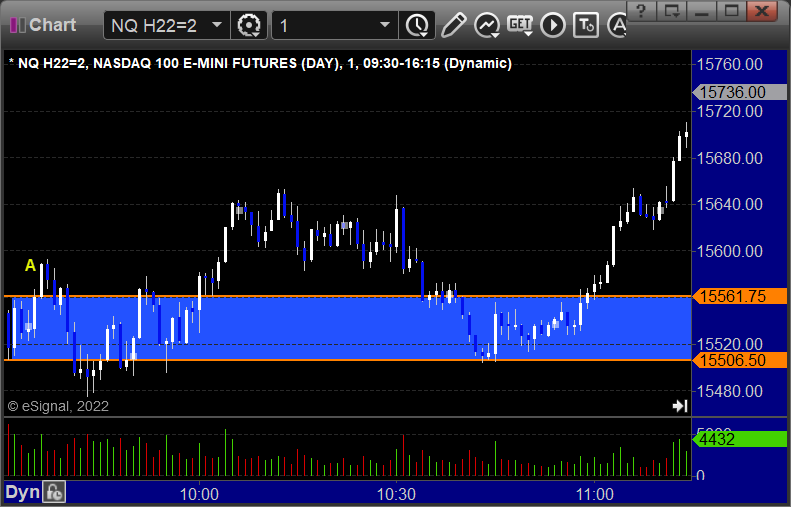
Task: Click the yellow 'A' chart annotation
Action: pyautogui.click(x=30, y=265)
